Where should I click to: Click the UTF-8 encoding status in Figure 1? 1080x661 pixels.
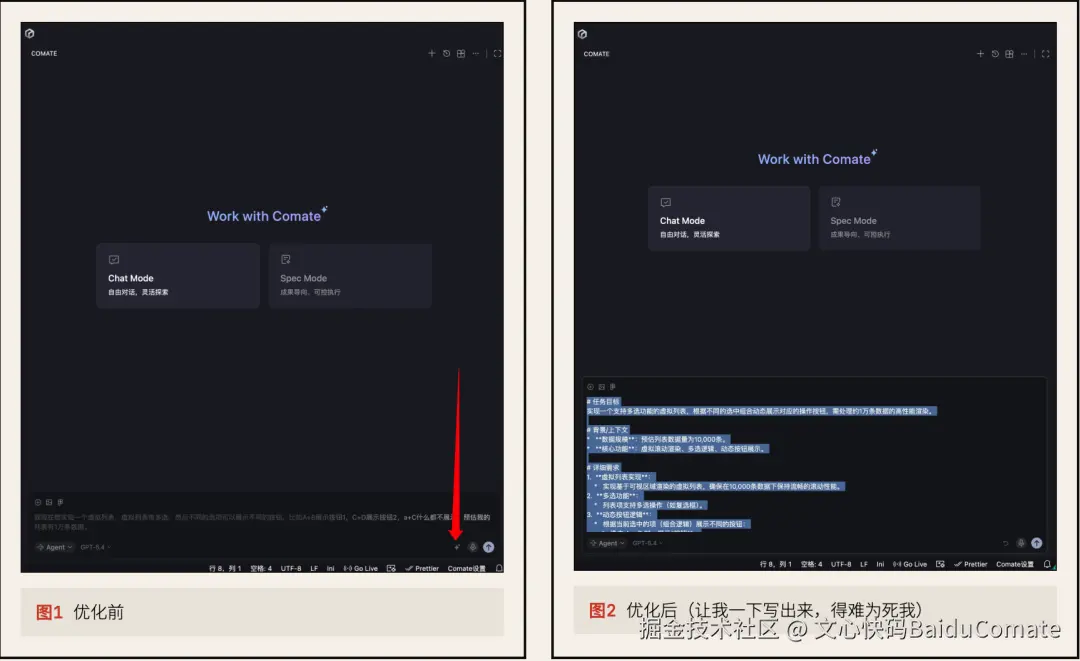[291, 568]
